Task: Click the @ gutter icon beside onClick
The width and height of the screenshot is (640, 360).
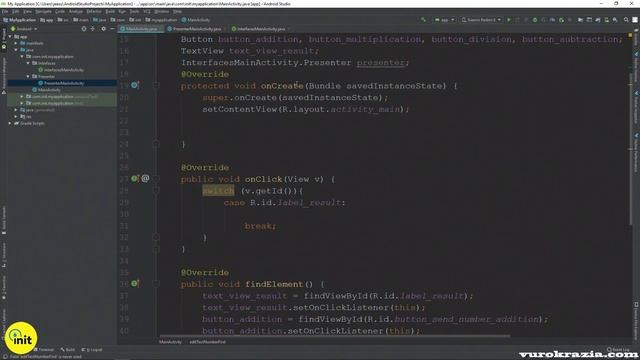Action: [x=145, y=178]
